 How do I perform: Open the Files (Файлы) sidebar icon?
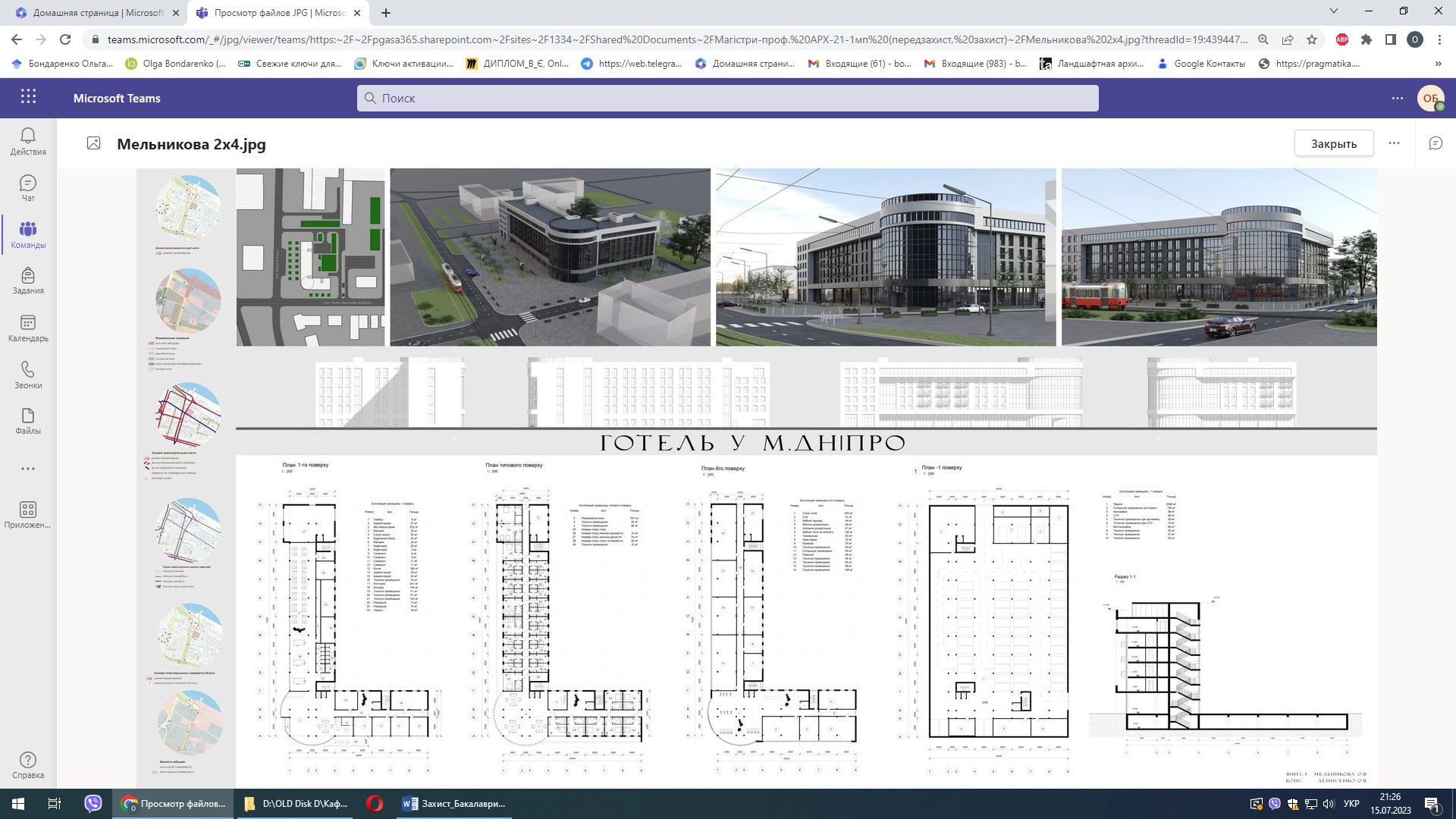click(28, 421)
